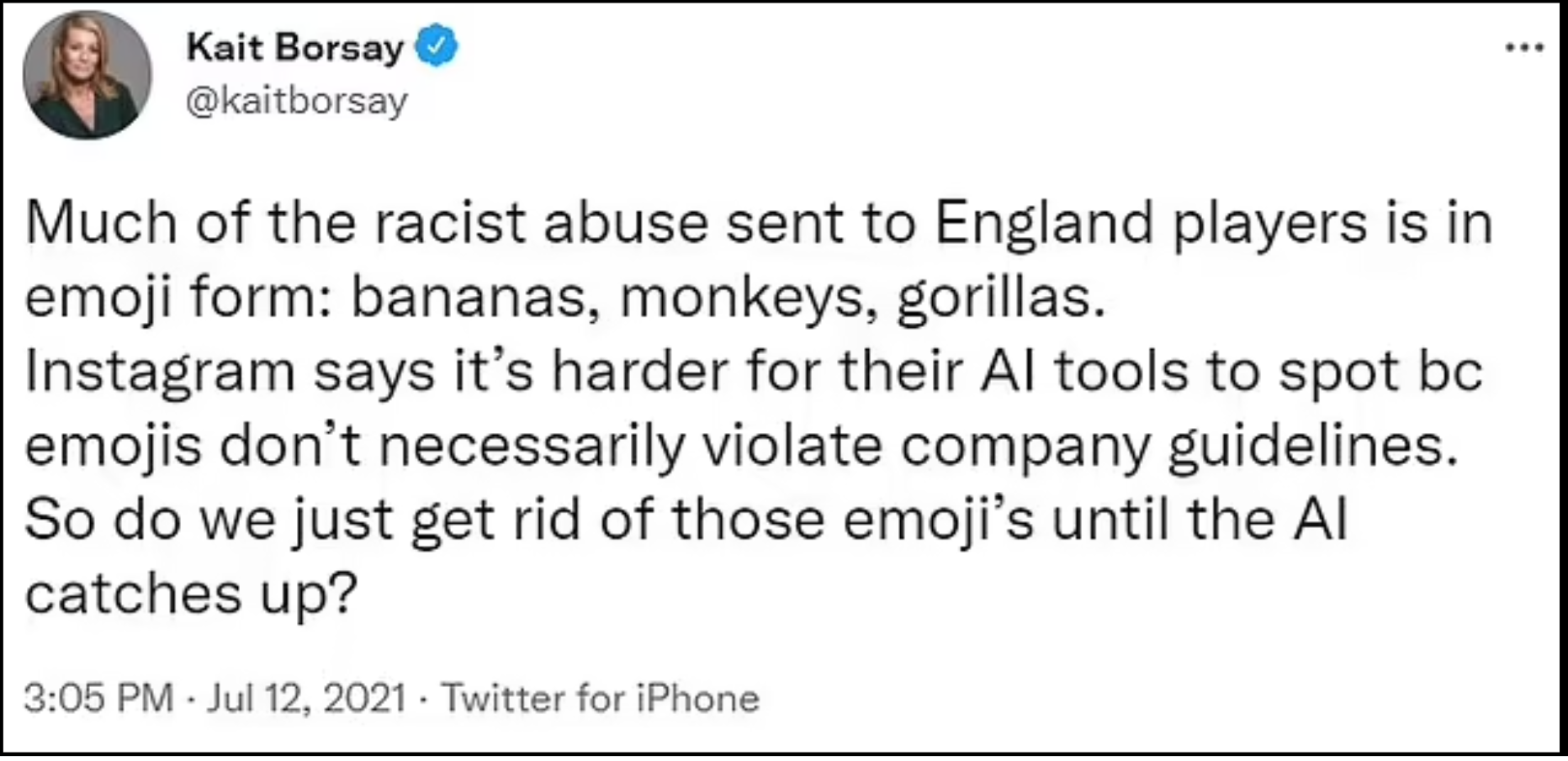Click the word "company" in the tweet

1025,446
